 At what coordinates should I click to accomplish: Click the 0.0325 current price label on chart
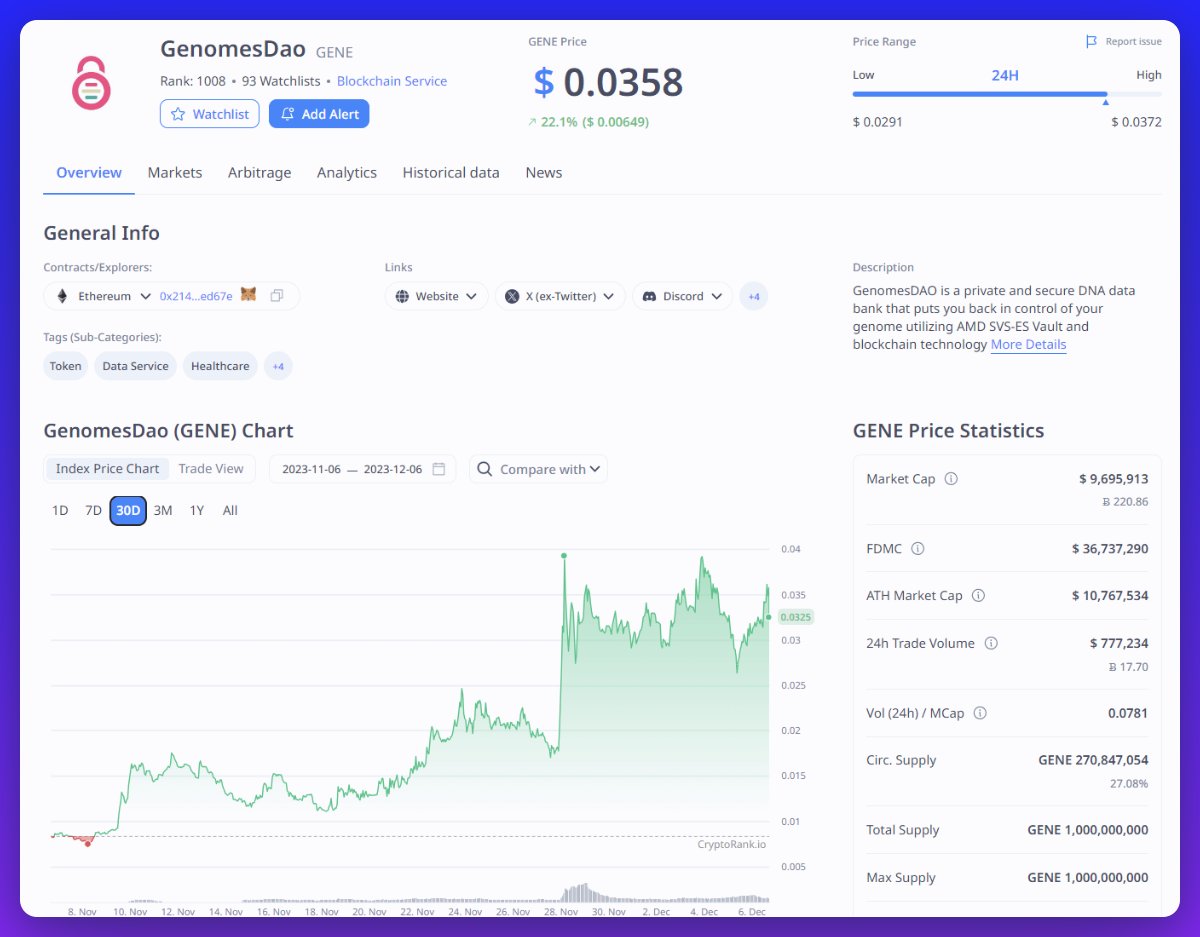pos(796,617)
